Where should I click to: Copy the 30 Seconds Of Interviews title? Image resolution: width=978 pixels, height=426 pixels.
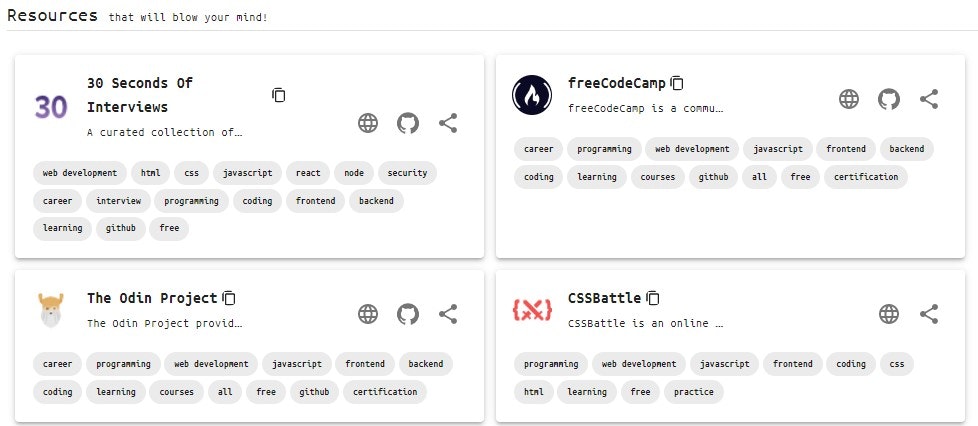point(279,95)
